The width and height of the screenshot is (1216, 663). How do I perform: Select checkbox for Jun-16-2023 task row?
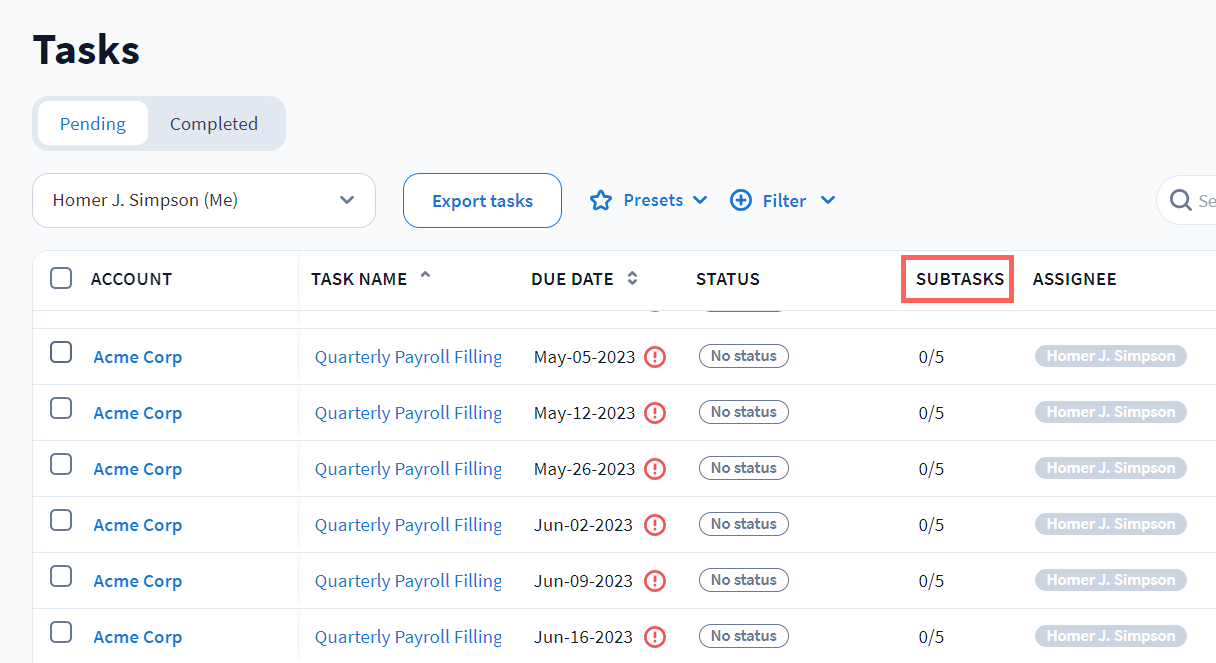click(x=61, y=632)
